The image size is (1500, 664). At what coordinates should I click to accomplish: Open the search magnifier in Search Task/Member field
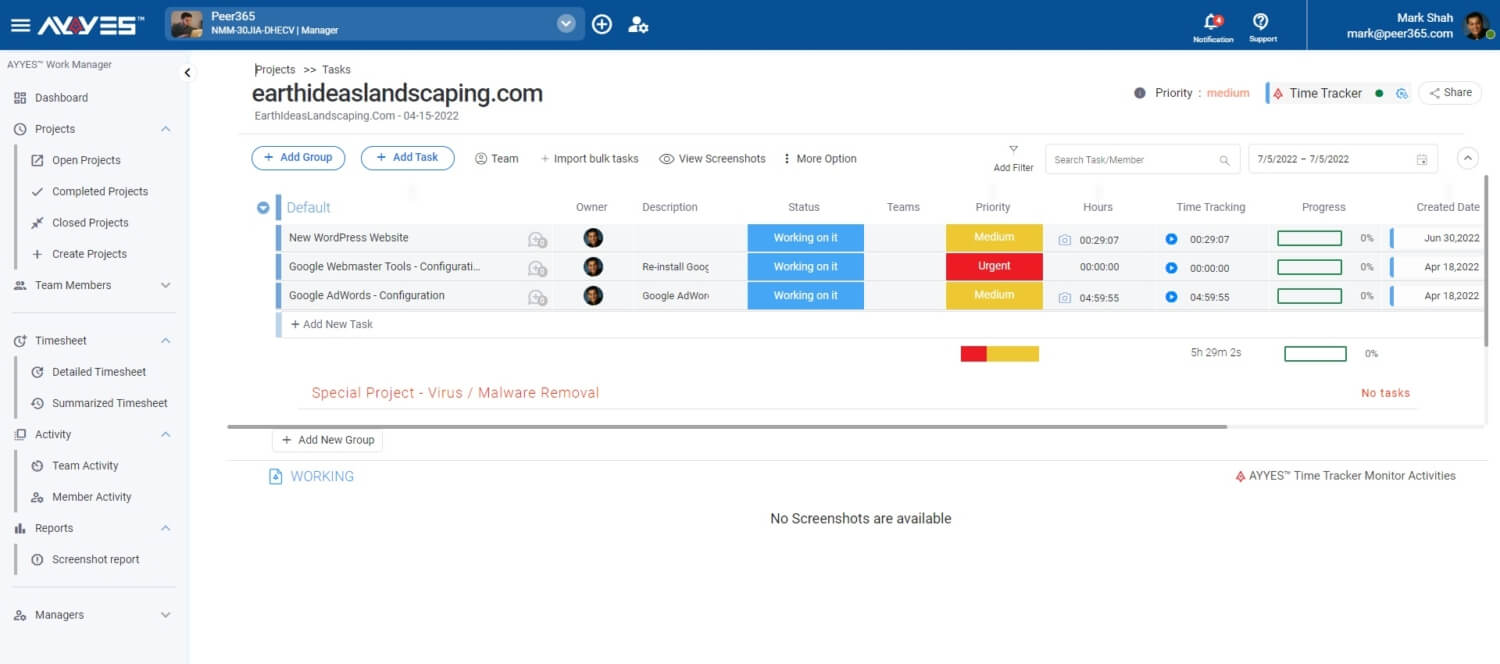[x=1228, y=158]
